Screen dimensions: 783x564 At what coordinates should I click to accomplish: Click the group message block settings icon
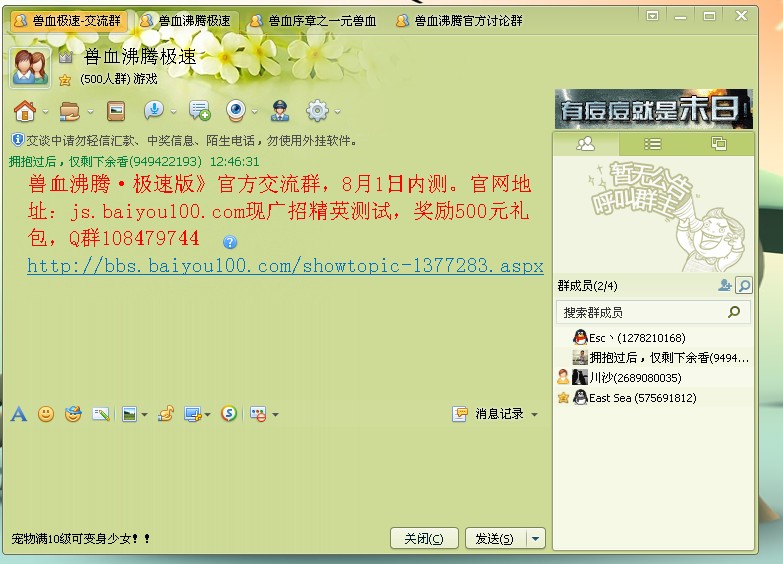coord(257,414)
